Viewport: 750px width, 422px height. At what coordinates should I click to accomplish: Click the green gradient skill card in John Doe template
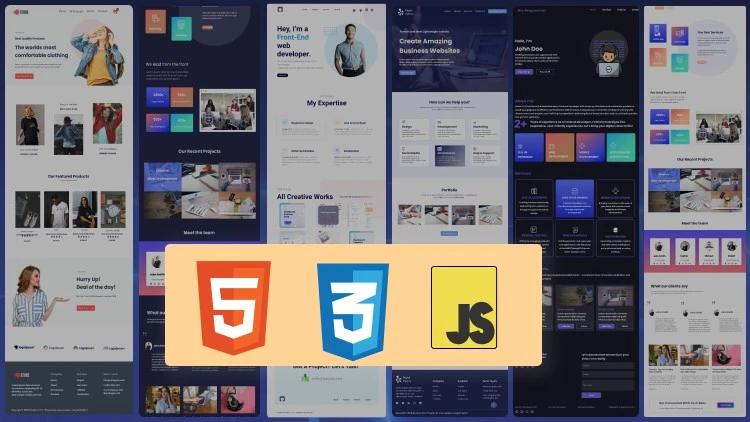coord(621,147)
